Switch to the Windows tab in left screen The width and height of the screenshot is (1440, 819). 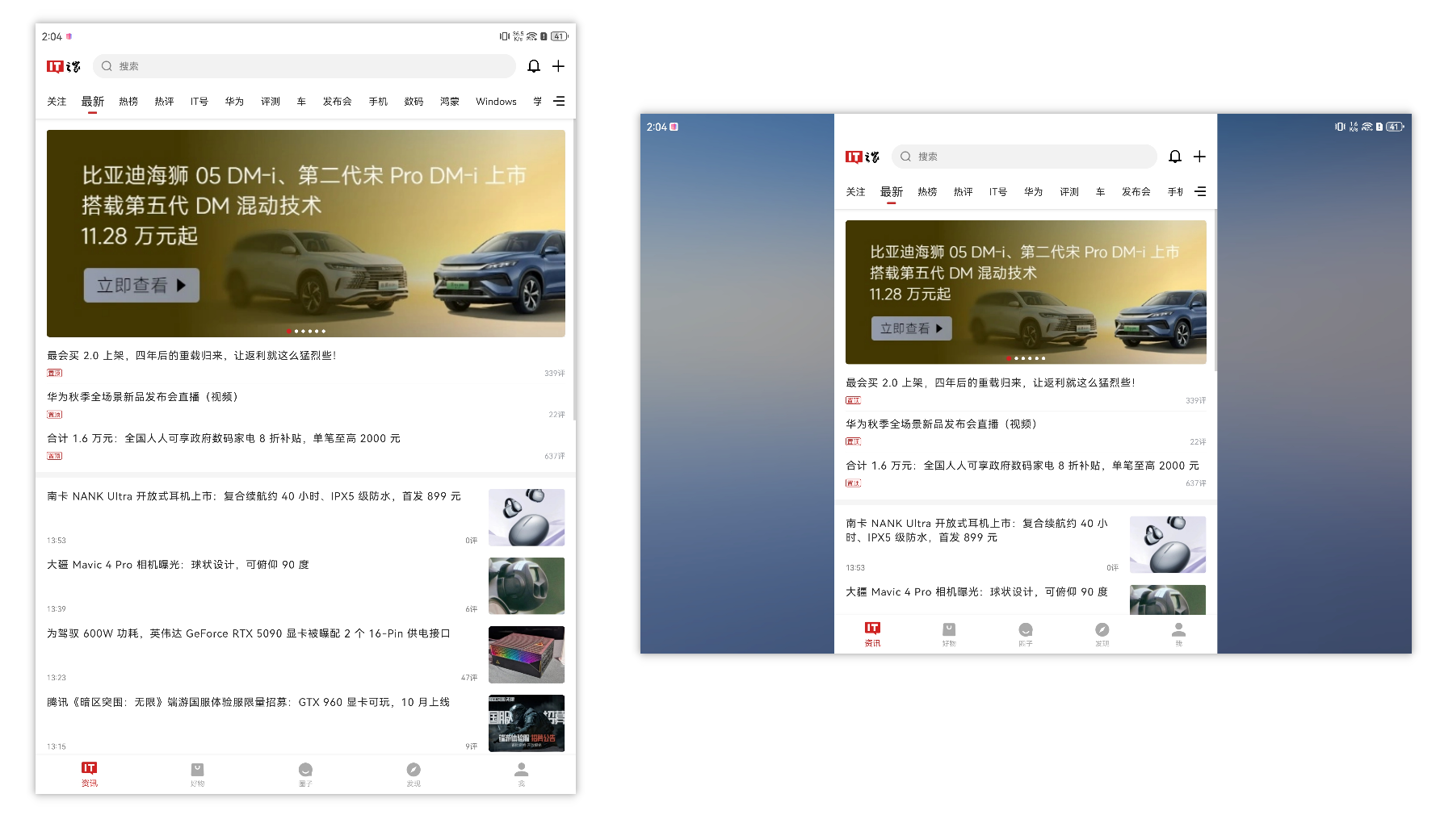click(x=496, y=101)
